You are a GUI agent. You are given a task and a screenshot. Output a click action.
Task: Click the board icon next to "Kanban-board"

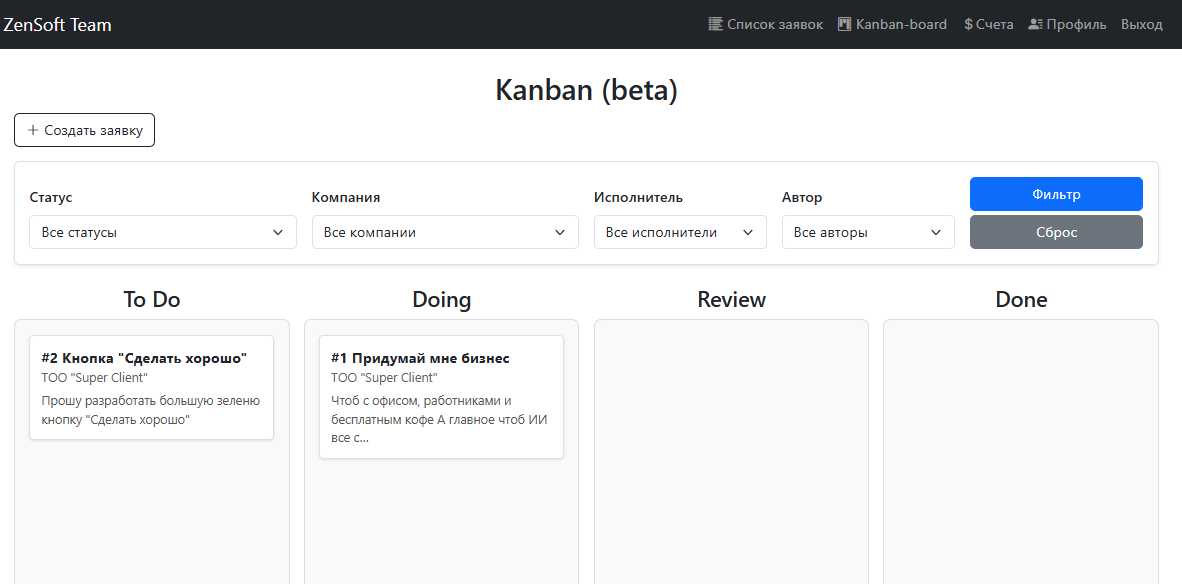coord(843,23)
